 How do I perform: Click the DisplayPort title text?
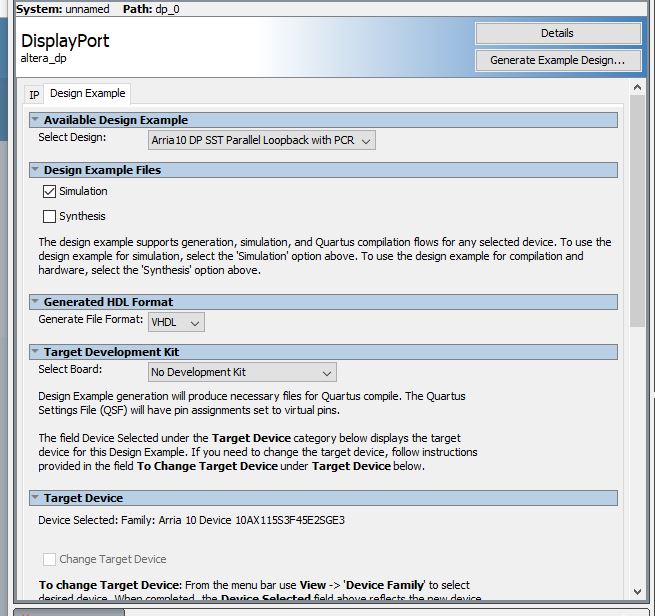tap(65, 41)
